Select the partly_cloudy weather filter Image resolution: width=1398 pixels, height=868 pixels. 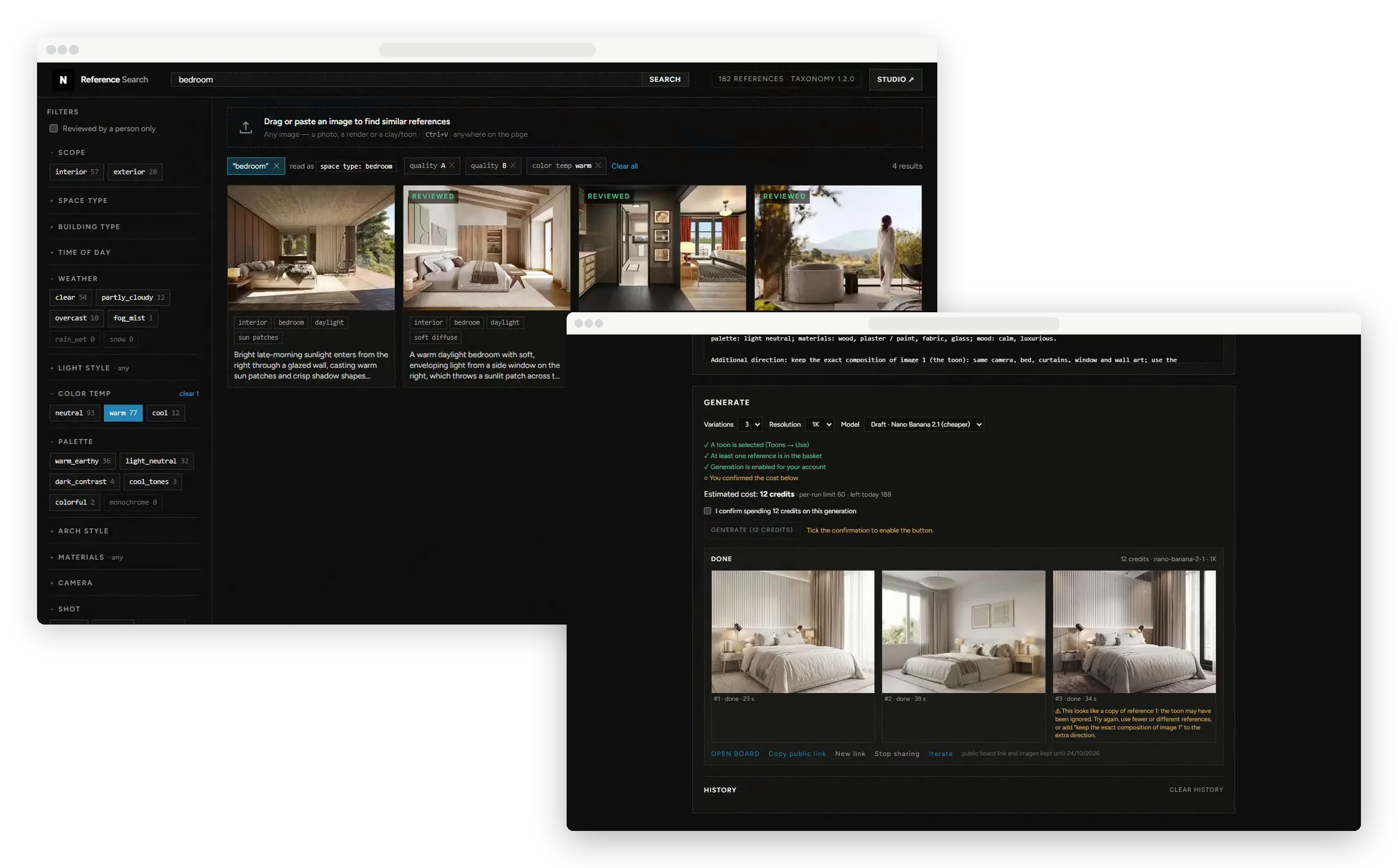[x=133, y=297]
